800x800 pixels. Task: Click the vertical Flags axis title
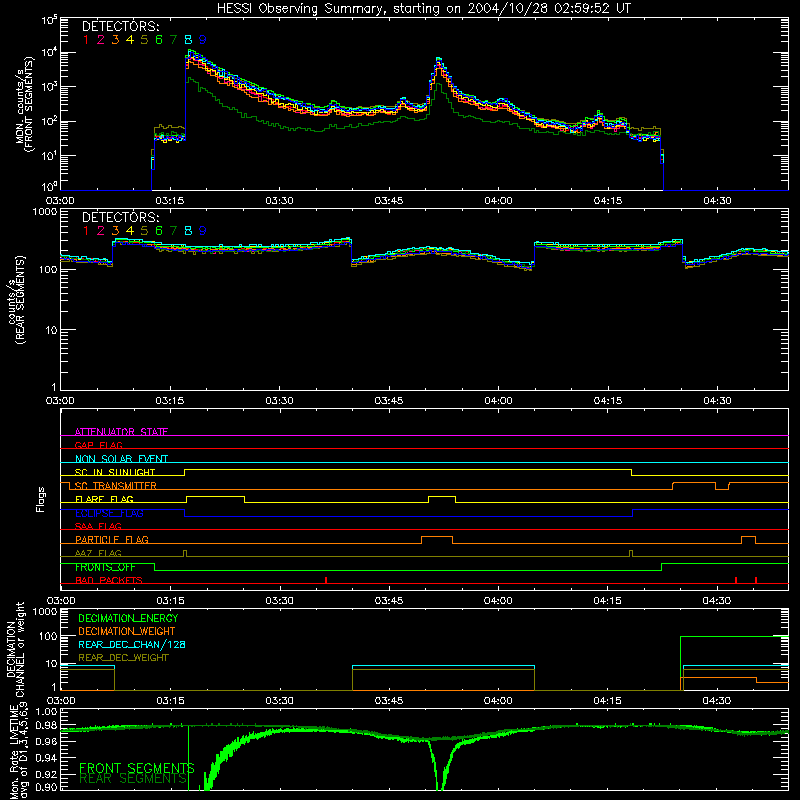[41, 499]
